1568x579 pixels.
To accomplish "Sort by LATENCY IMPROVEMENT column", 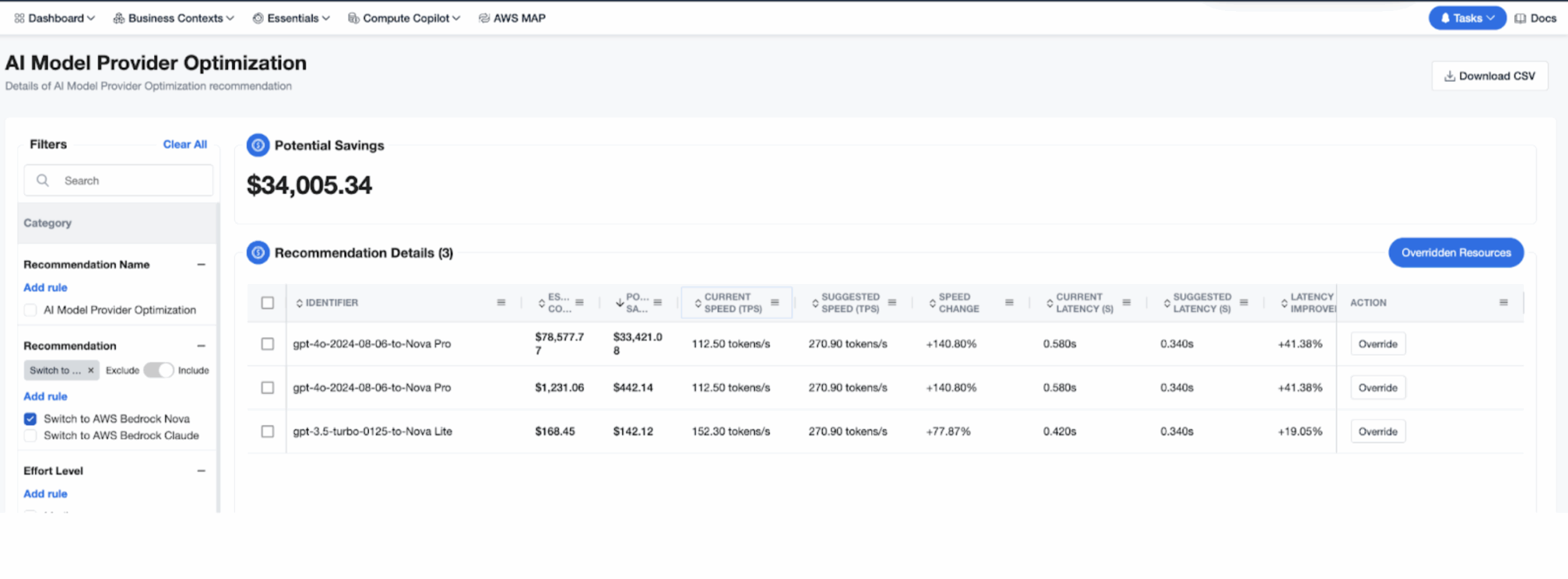I will click(1308, 303).
